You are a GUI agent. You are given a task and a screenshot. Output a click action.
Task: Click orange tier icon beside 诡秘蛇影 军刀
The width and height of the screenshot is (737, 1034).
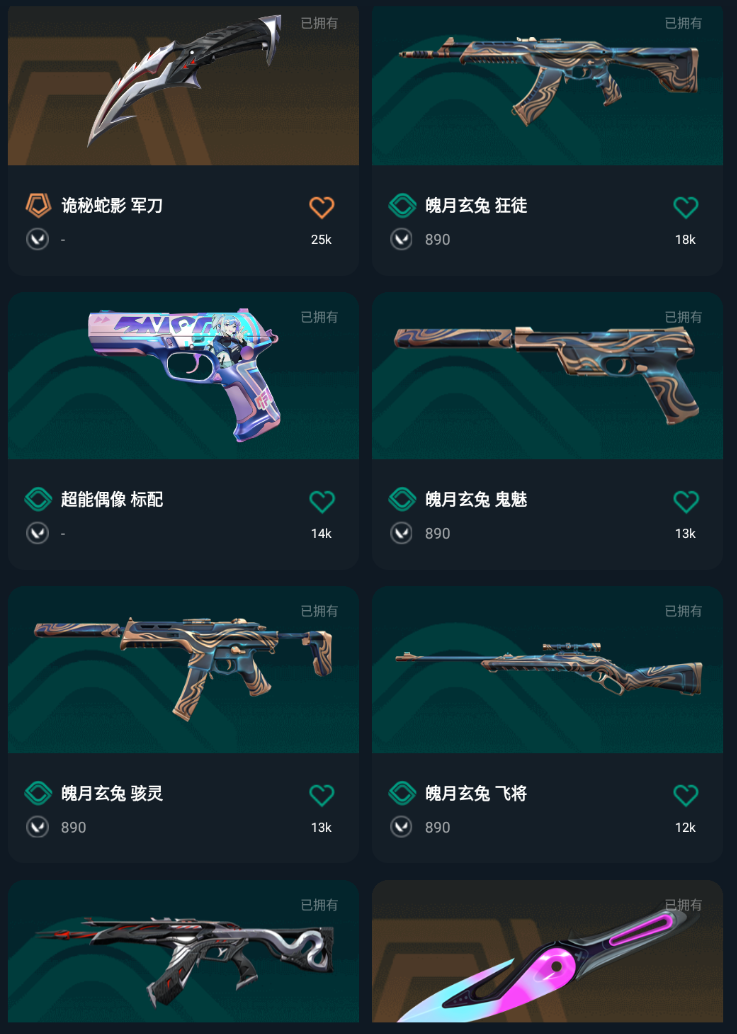click(x=38, y=206)
